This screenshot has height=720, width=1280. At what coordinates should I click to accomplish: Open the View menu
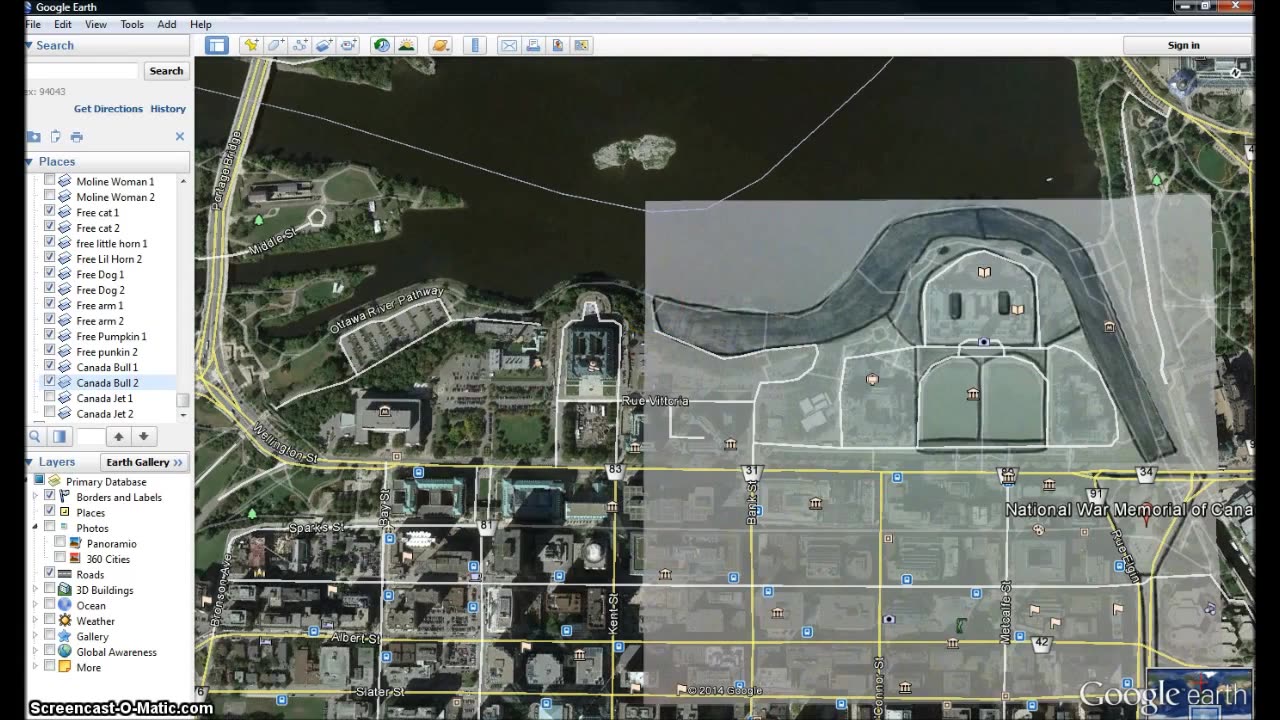[96, 24]
